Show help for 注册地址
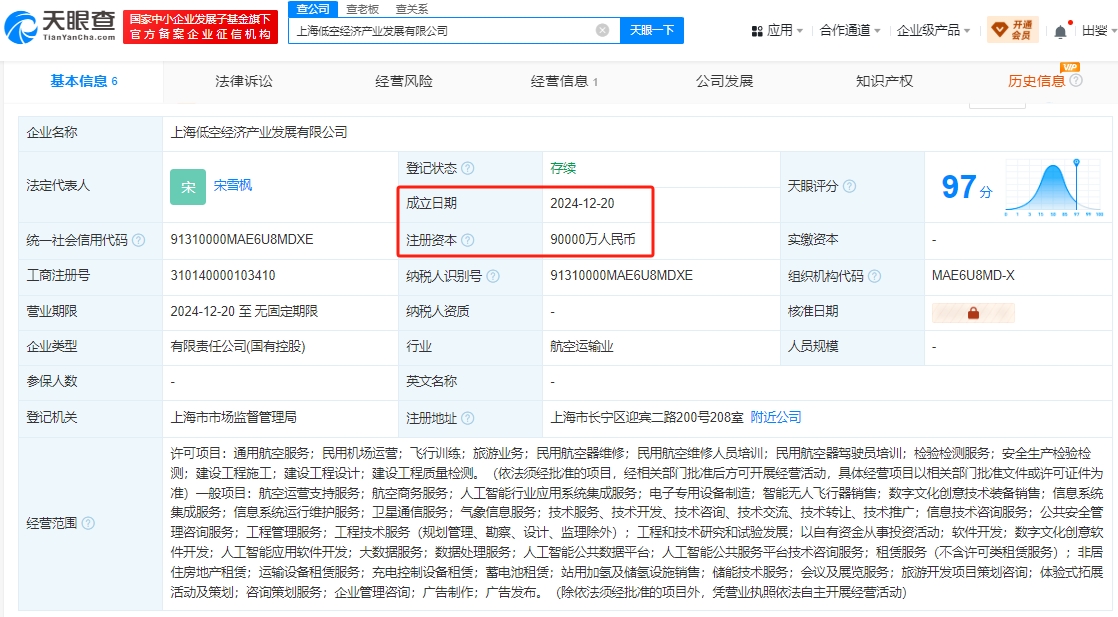The width and height of the screenshot is (1118, 617). (468, 418)
